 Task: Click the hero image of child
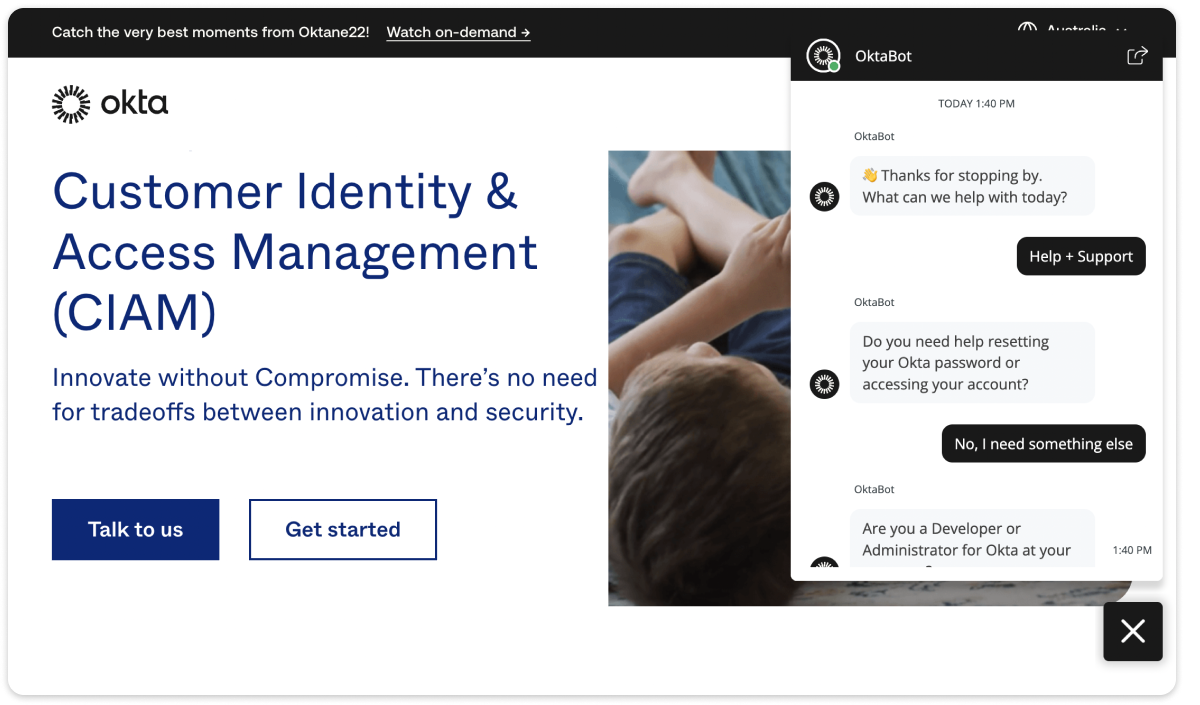tap(700, 378)
